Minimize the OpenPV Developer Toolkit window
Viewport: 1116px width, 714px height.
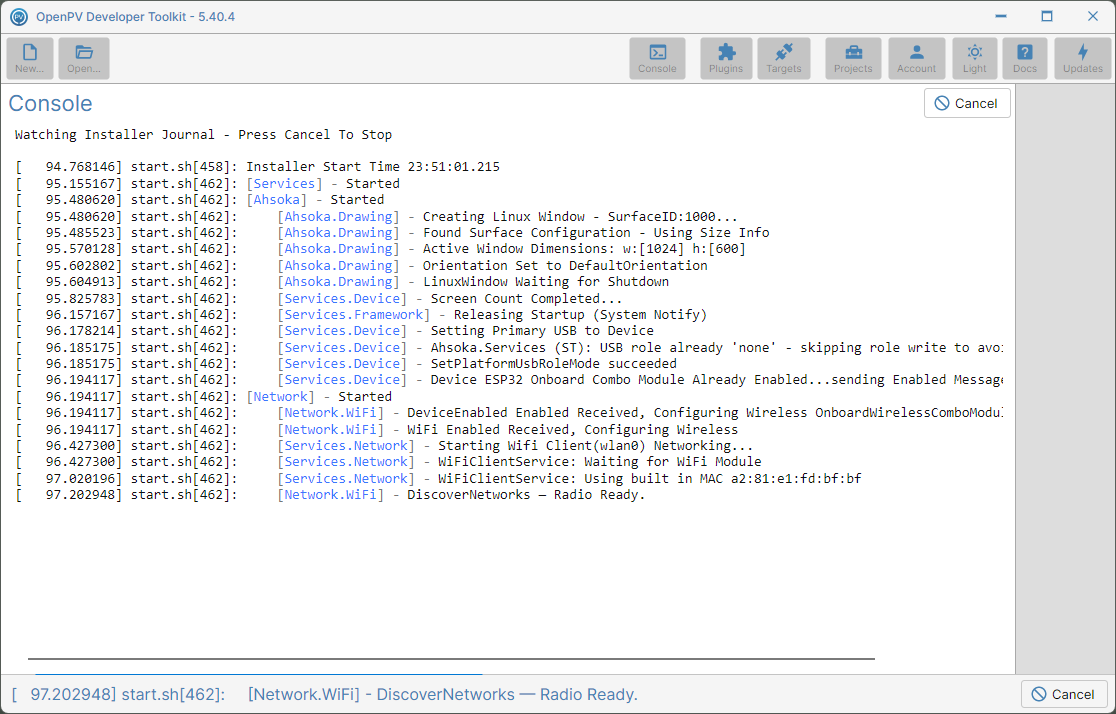tap(1001, 16)
